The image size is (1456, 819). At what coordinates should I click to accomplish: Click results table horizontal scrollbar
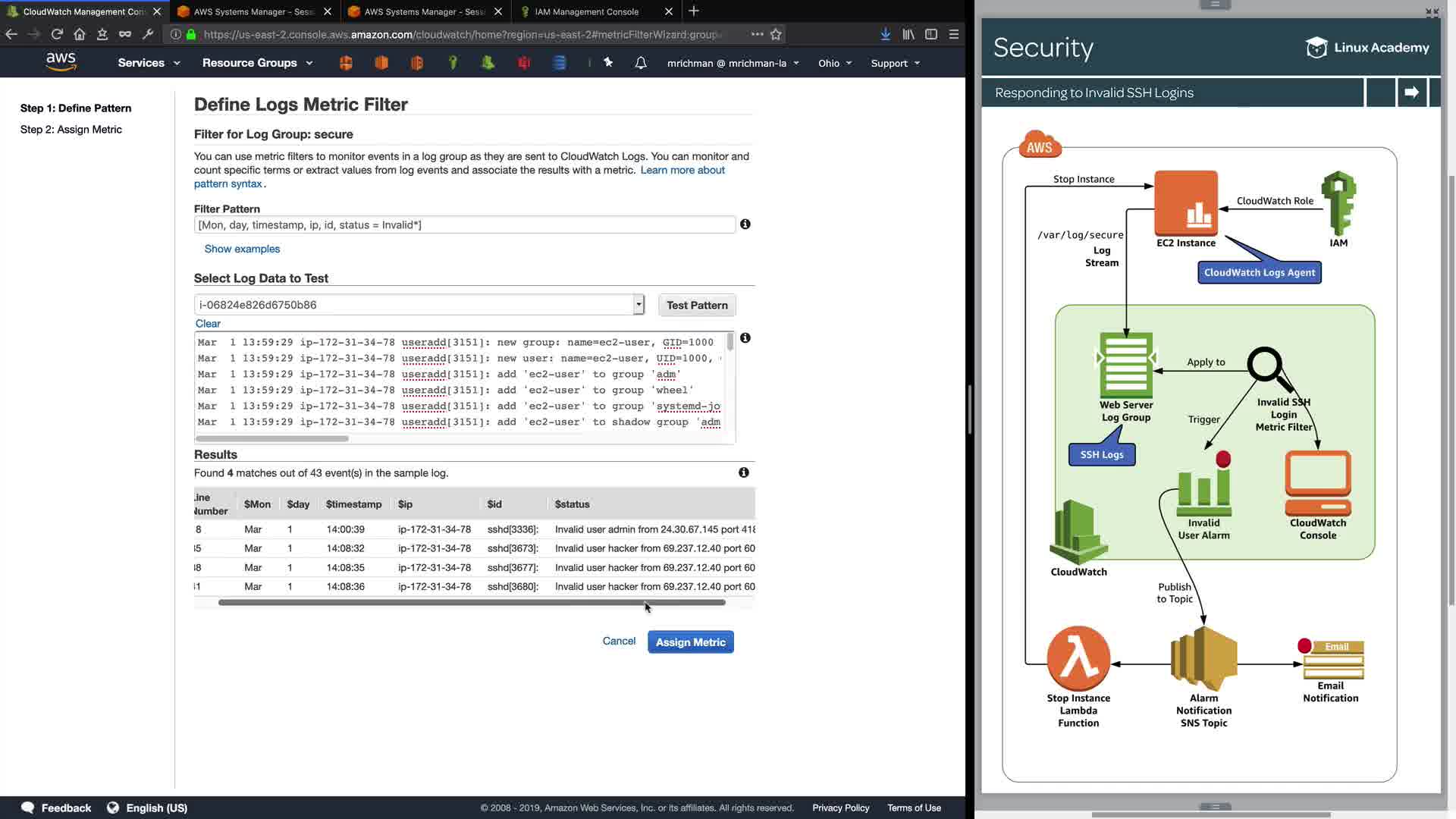point(472,603)
